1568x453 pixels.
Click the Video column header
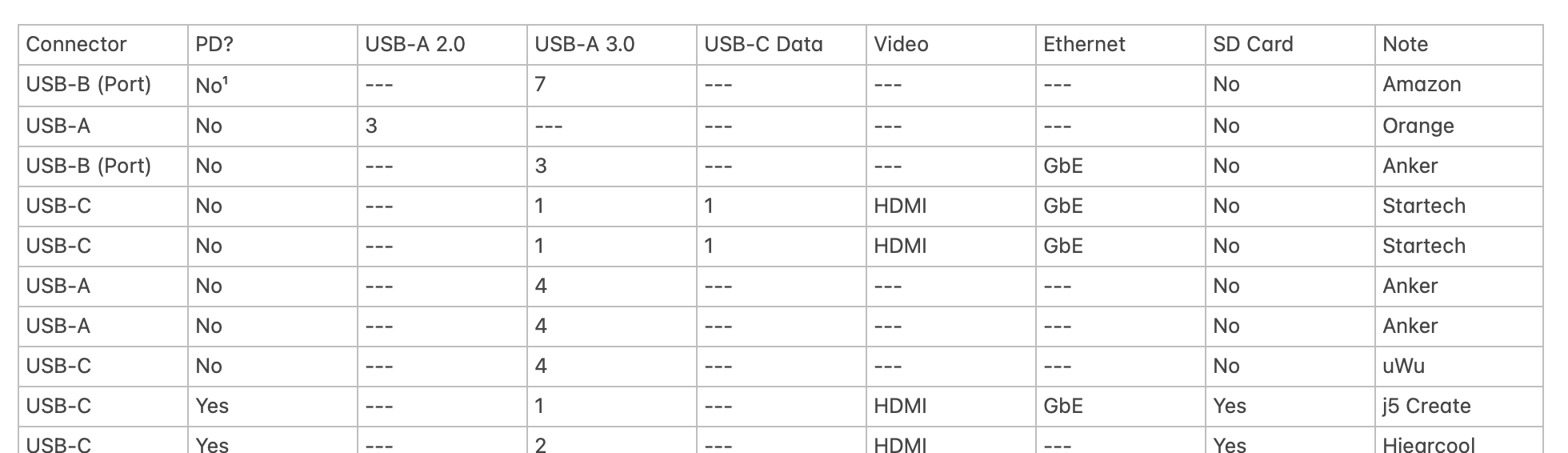point(901,44)
